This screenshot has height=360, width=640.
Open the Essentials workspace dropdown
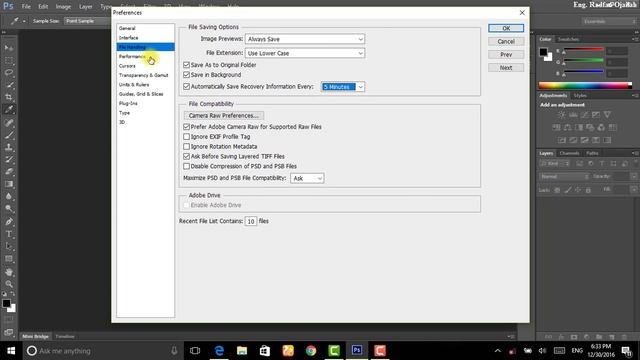point(609,21)
